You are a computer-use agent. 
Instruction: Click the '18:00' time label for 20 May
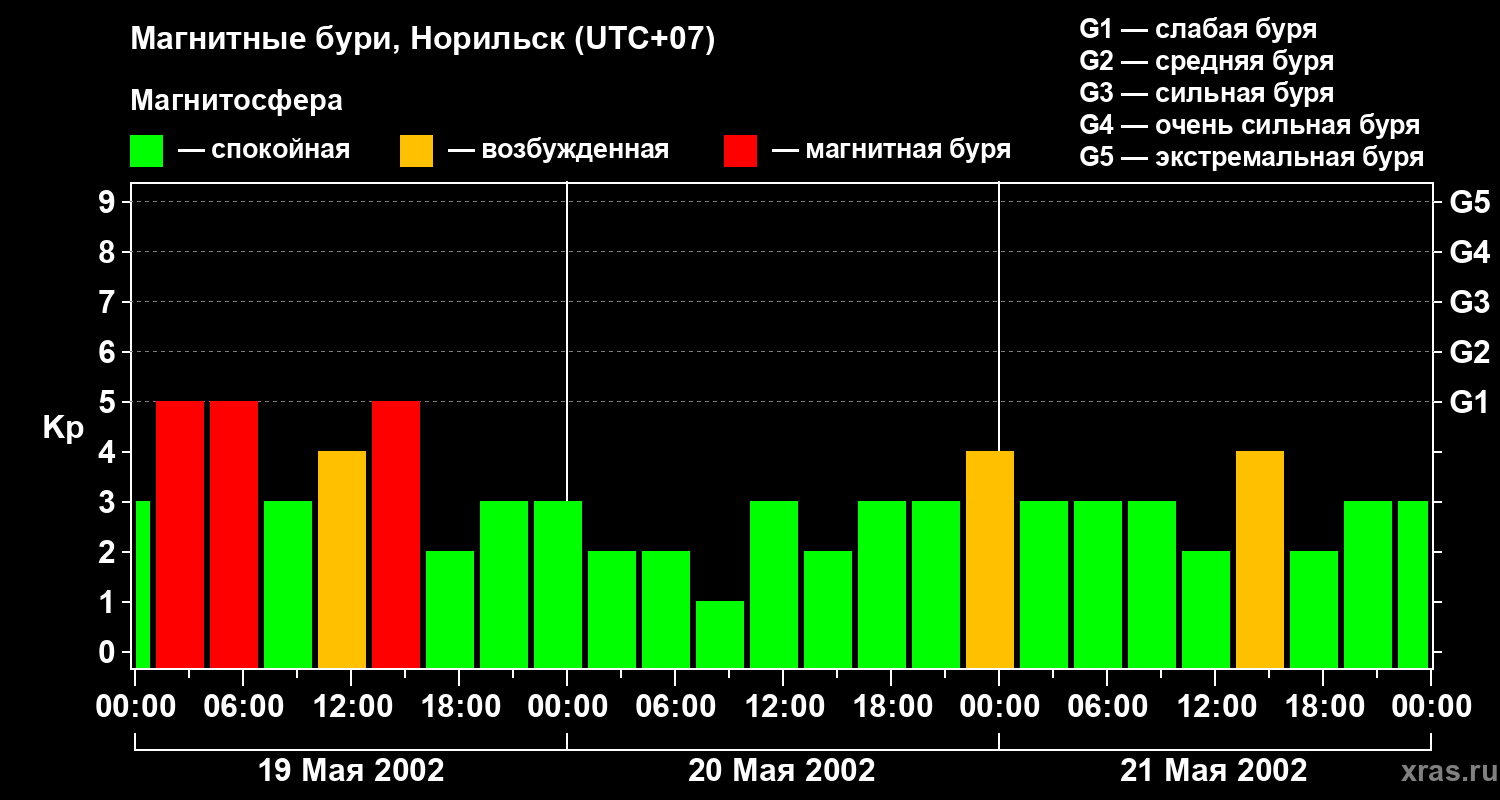point(891,707)
